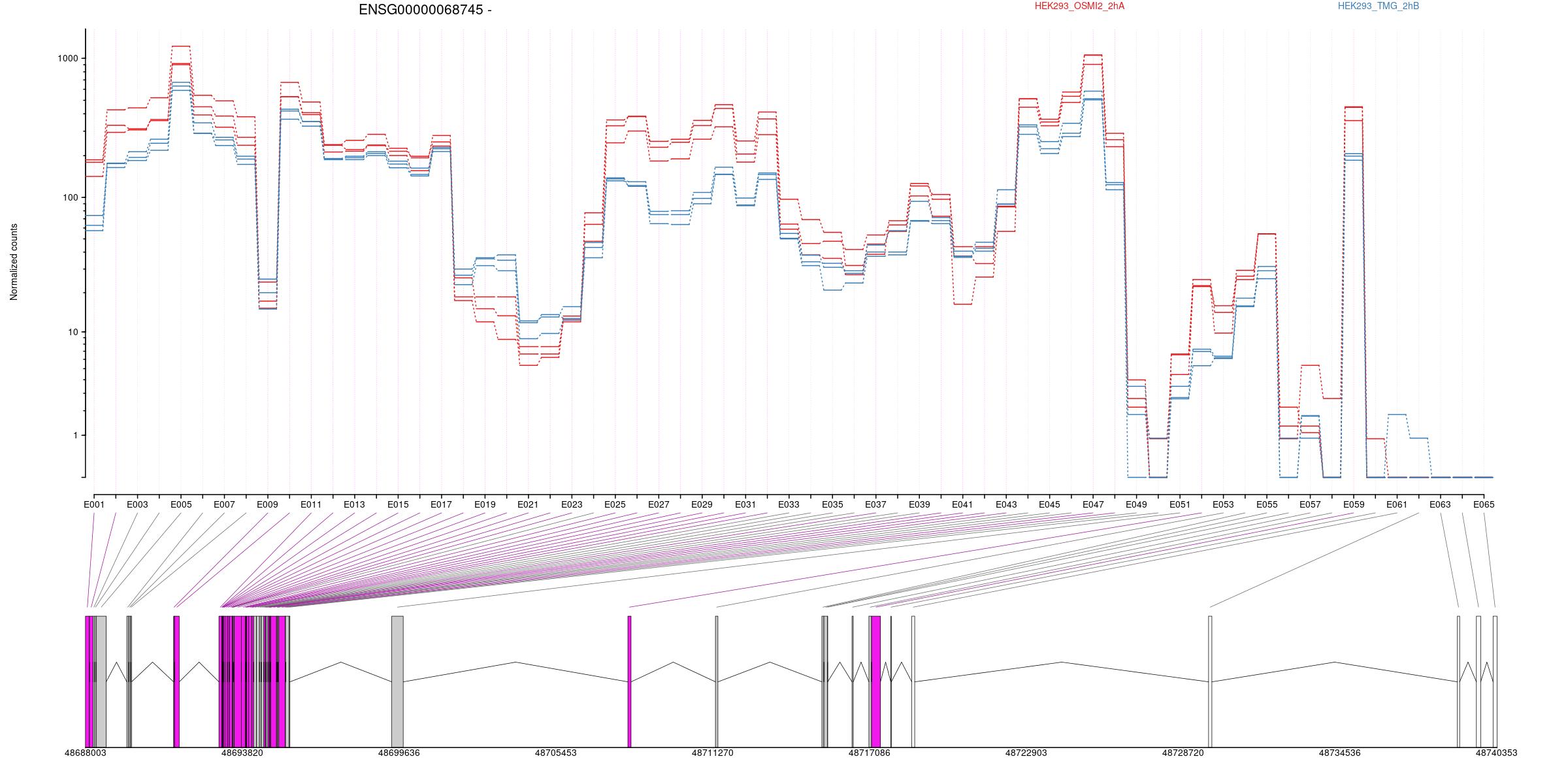Click the wide gray exon block near 48699636

(397, 681)
